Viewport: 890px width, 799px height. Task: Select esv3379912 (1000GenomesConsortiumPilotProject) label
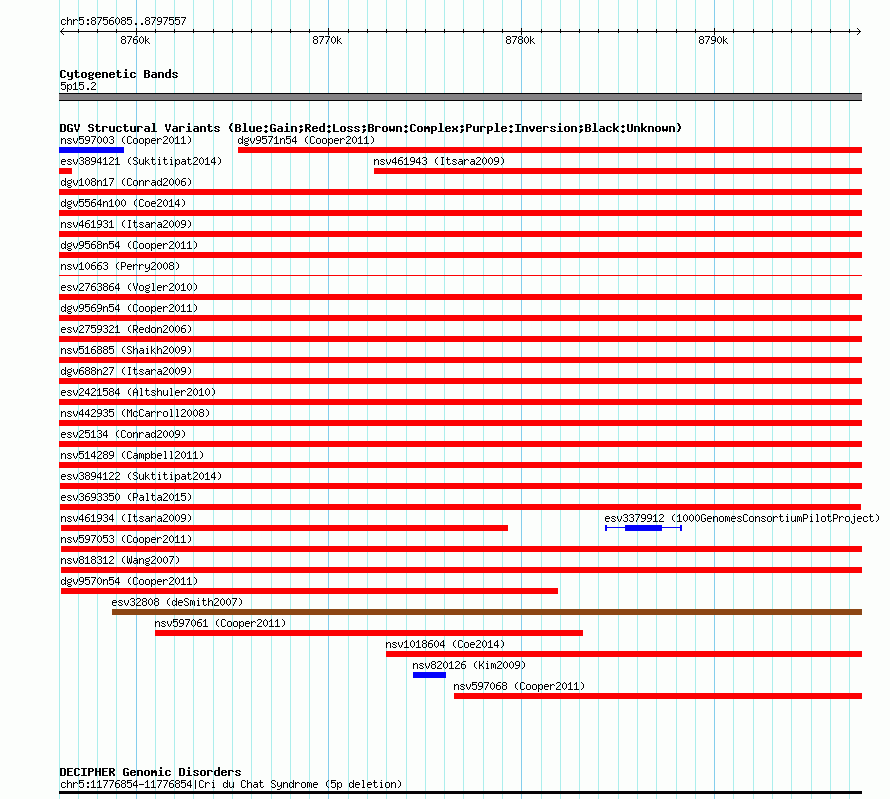tap(742, 518)
